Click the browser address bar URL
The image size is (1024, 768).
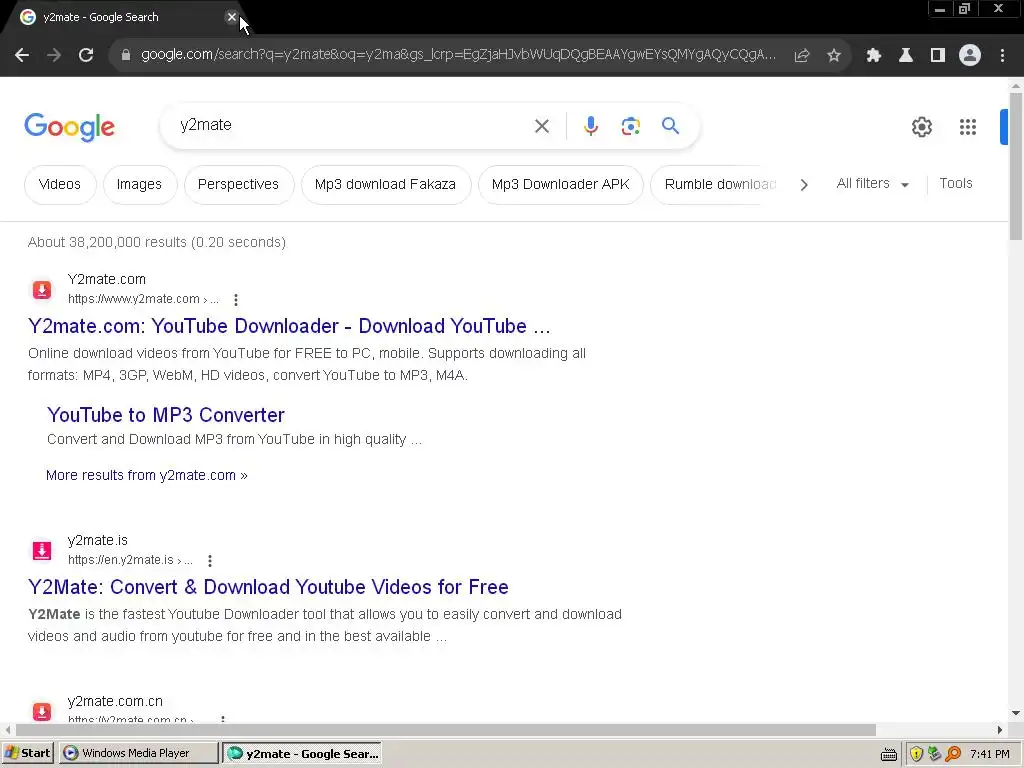pyautogui.click(x=458, y=55)
